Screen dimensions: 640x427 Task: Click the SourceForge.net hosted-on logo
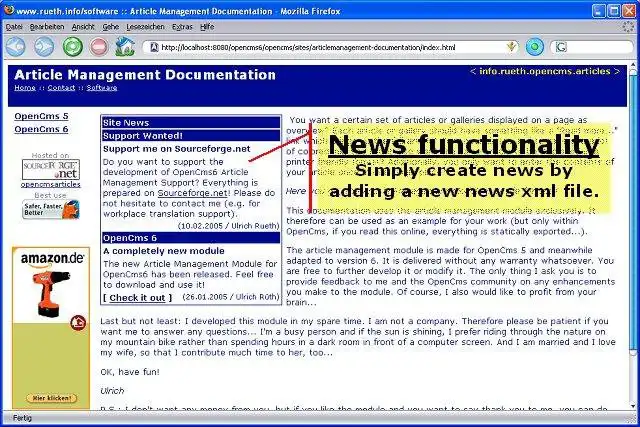pos(51,169)
